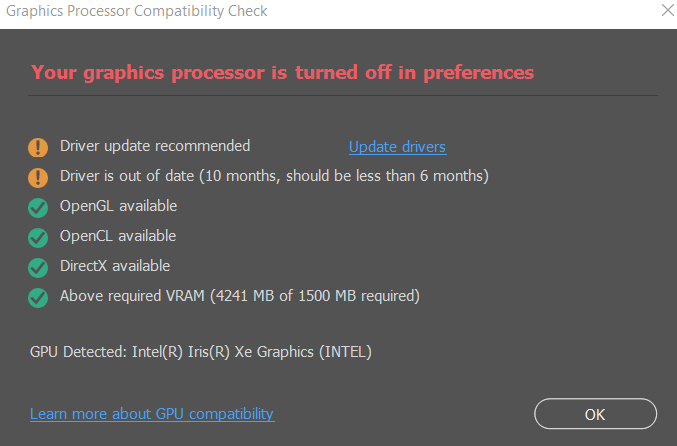
Task: Click the OpenGL available label
Action: [118, 206]
